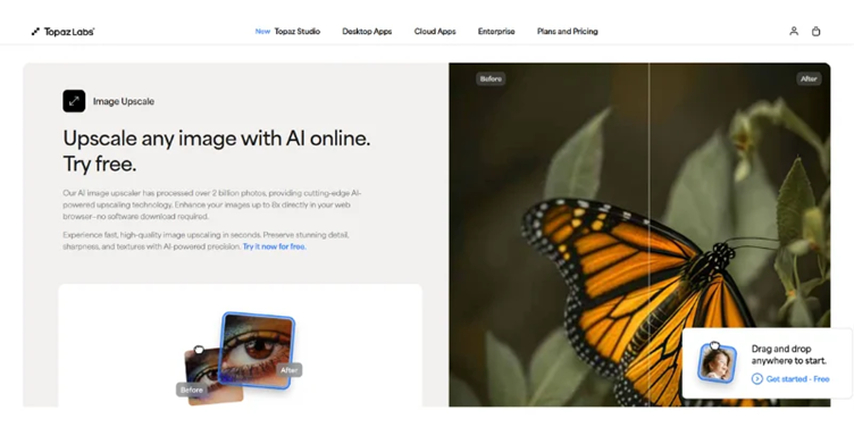Open the Enterprise navigation menu
This screenshot has width=854, height=427.
coord(496,32)
